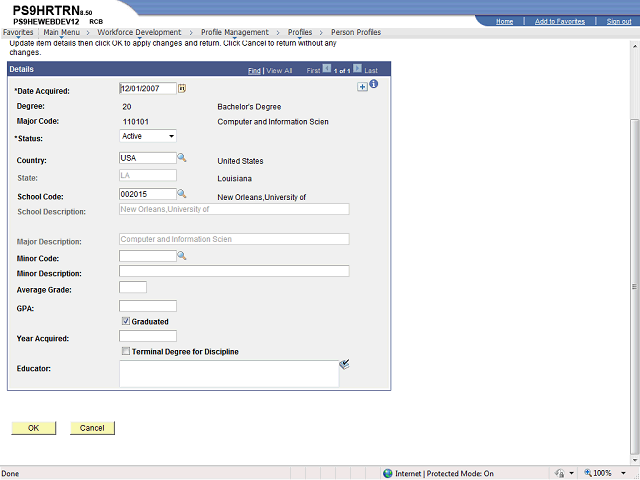Click the Major Description field
This screenshot has height=480, width=640.
point(234,239)
